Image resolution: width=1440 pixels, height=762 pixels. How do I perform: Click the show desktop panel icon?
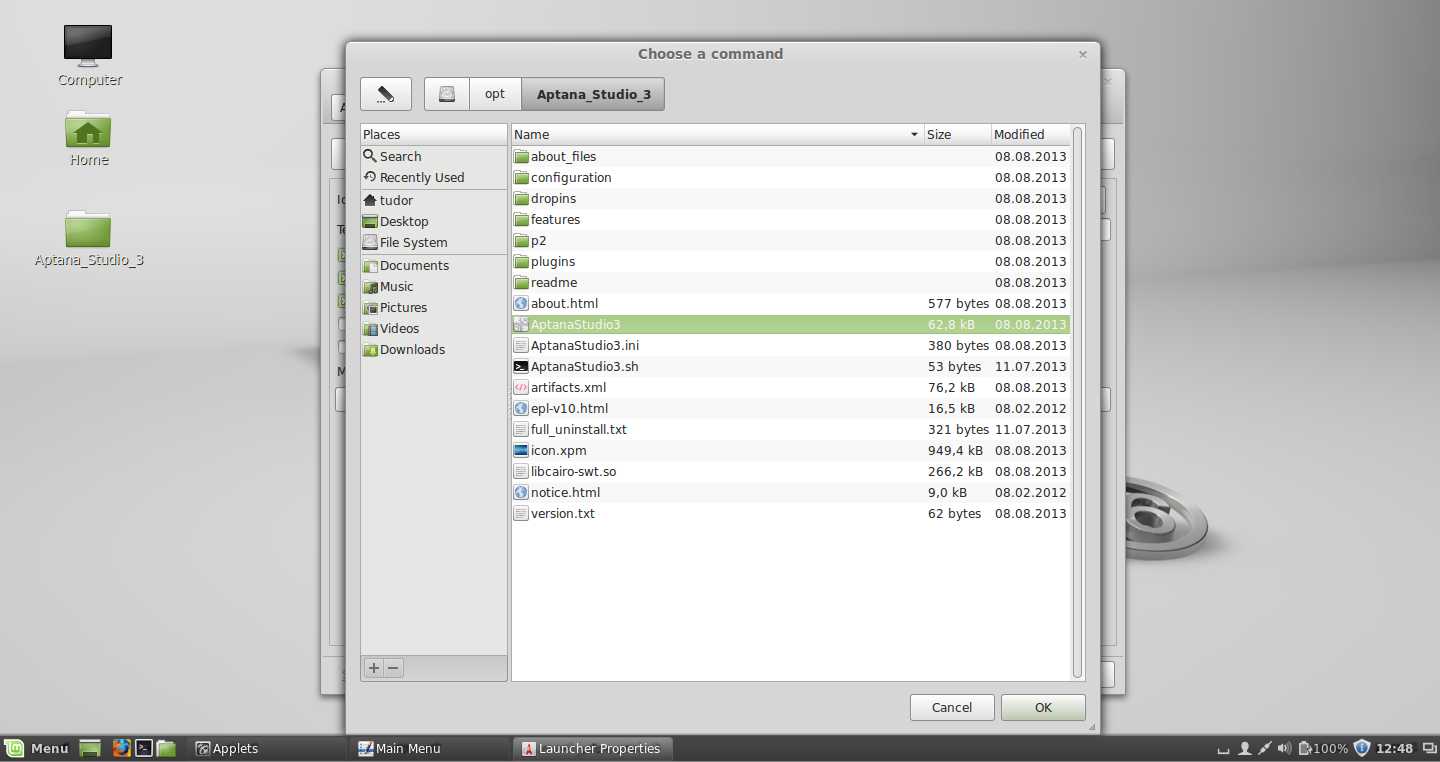[x=89, y=748]
